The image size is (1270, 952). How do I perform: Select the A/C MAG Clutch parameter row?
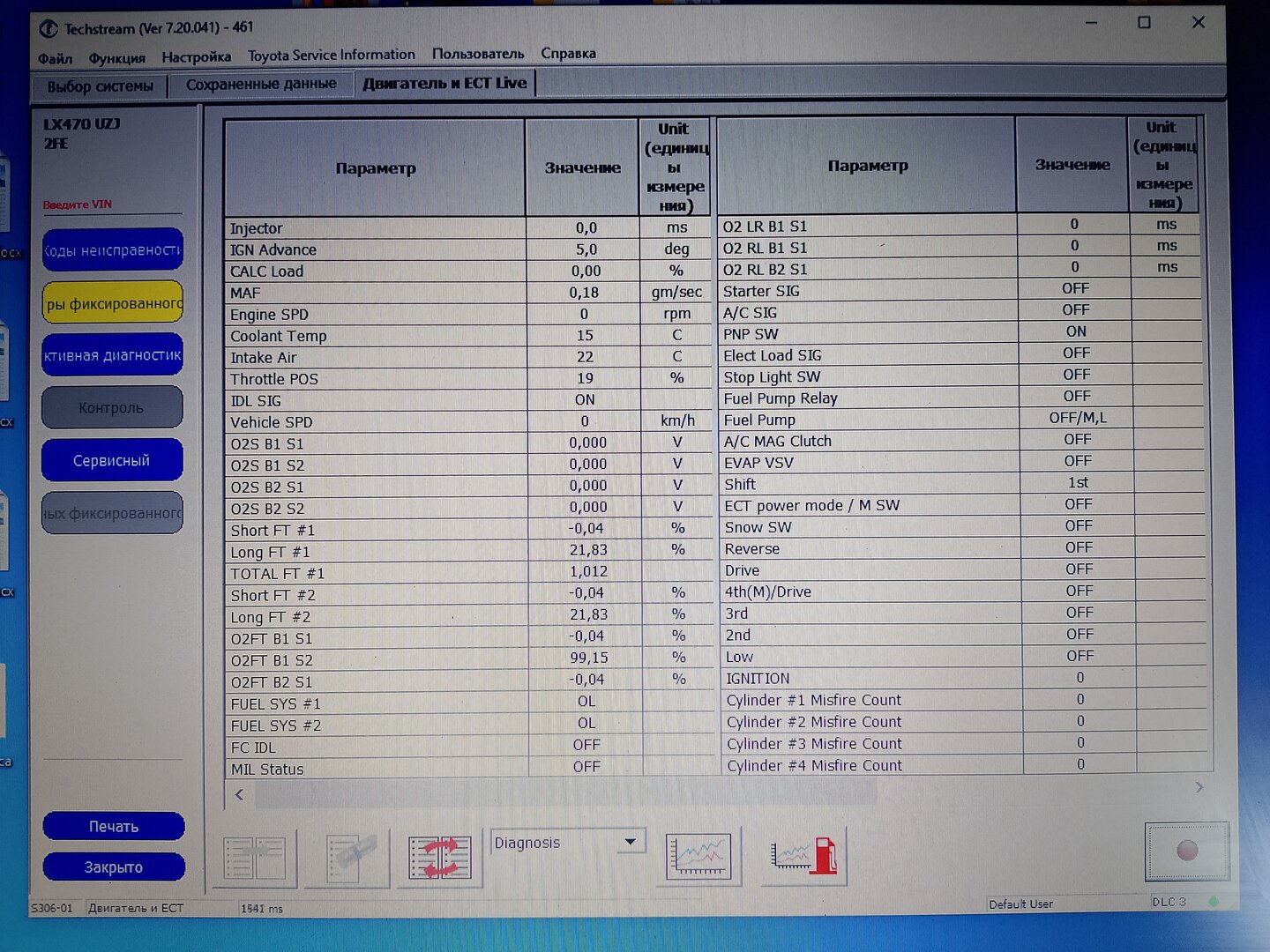point(960,441)
